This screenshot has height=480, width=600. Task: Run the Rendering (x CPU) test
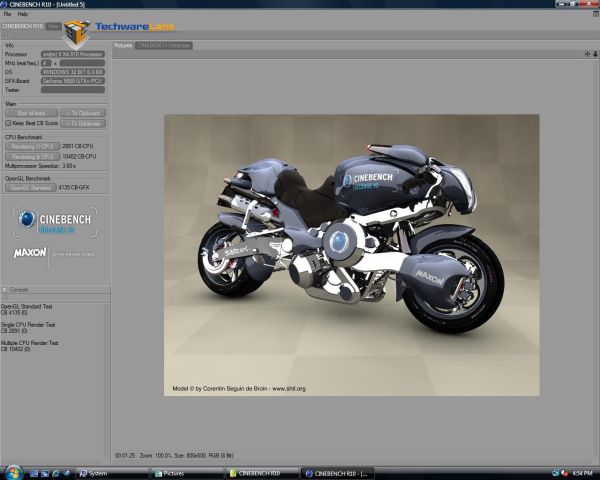point(32,157)
